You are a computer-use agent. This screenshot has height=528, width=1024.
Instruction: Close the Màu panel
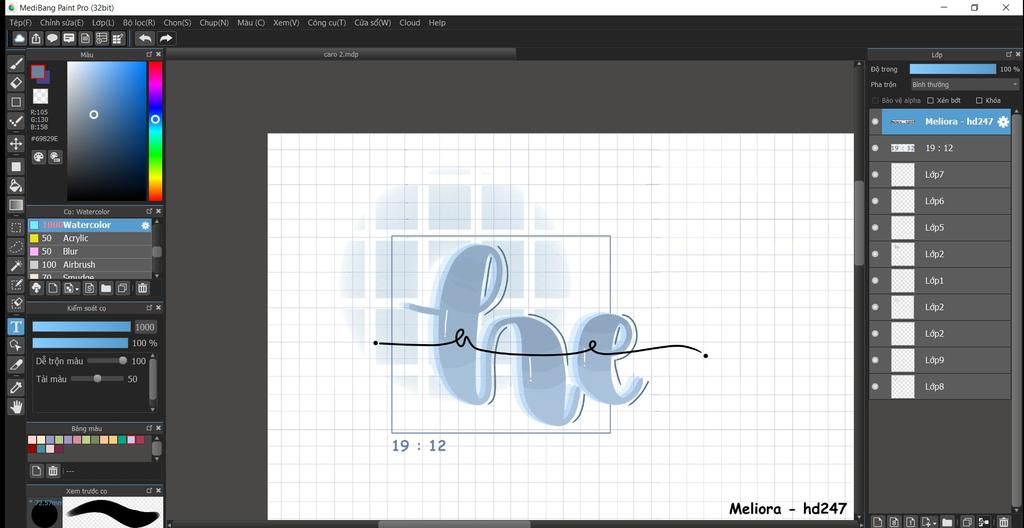pos(159,54)
